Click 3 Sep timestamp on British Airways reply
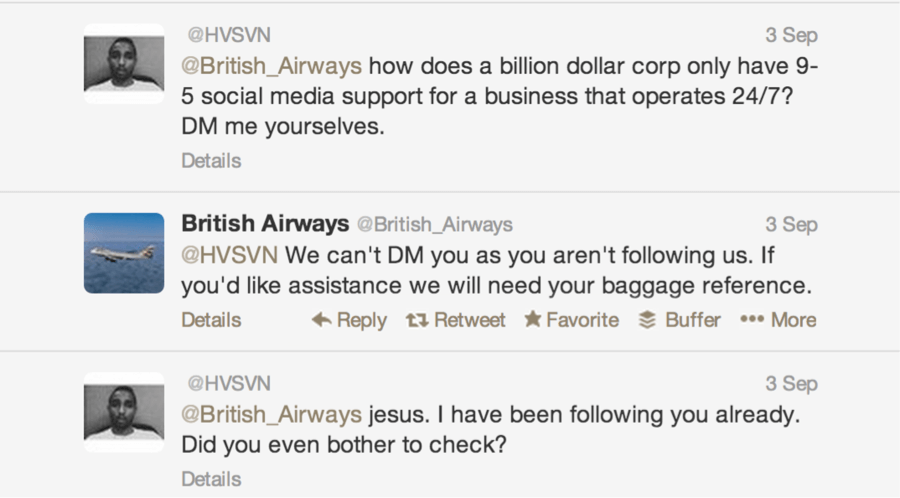This screenshot has width=900, height=498. (791, 224)
